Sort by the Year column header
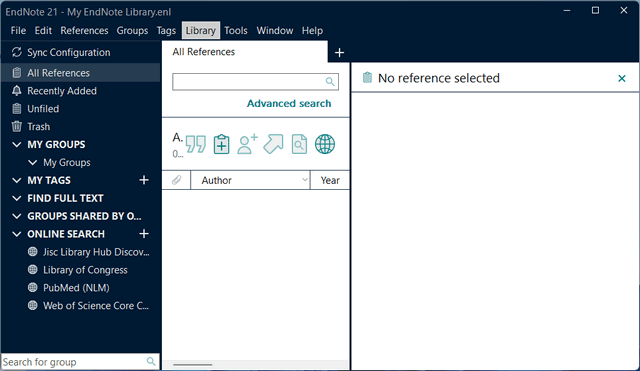This screenshot has height=371, width=640. point(330,180)
